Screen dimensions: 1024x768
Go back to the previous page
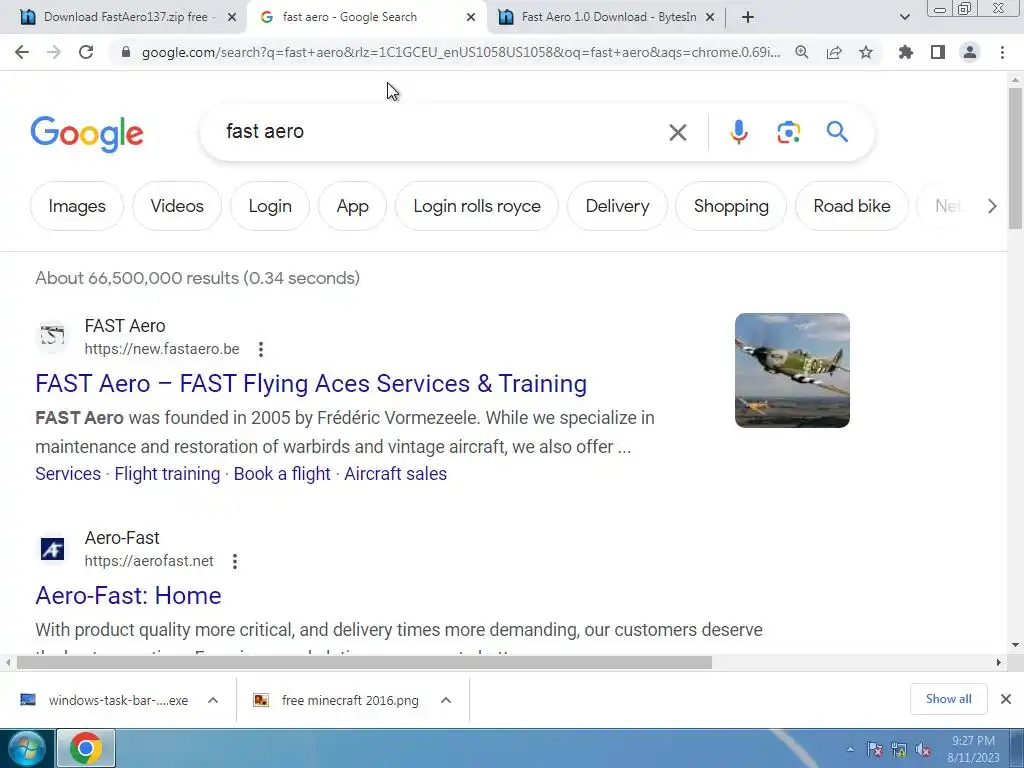pyautogui.click(x=22, y=52)
